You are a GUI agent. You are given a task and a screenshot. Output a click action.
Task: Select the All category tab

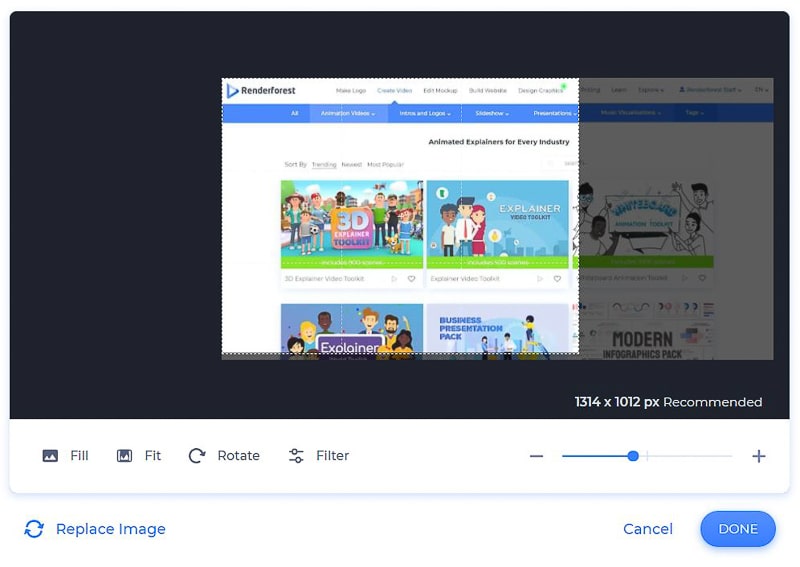[294, 113]
